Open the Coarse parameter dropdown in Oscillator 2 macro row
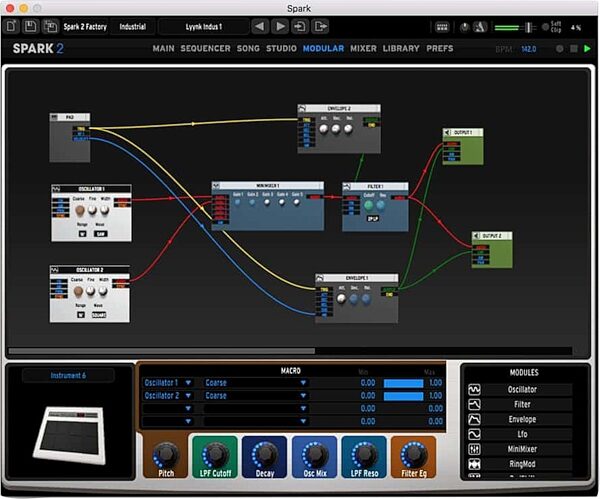Image resolution: width=600 pixels, height=499 pixels. [255, 396]
